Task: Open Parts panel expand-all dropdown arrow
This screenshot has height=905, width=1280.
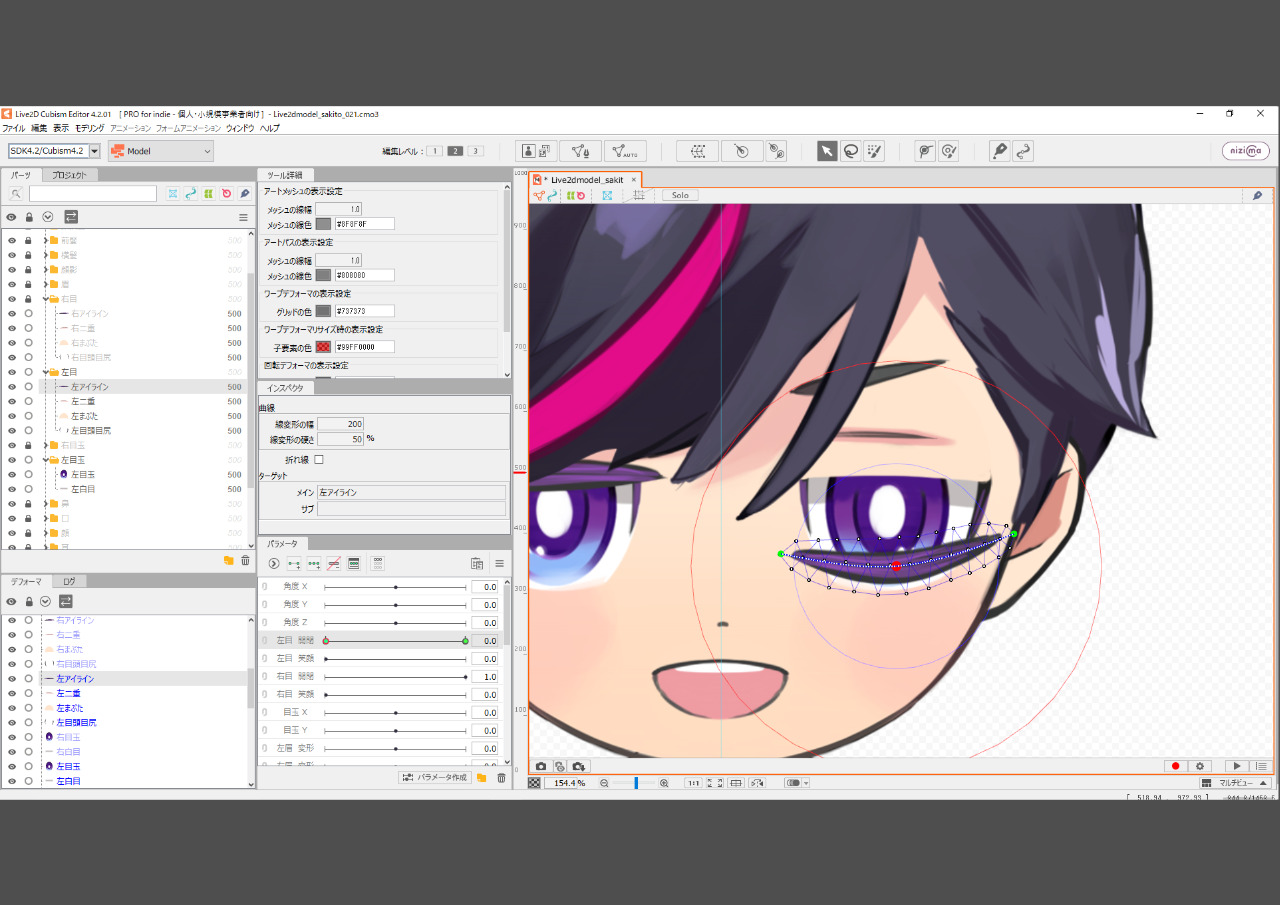Action: 48,217
